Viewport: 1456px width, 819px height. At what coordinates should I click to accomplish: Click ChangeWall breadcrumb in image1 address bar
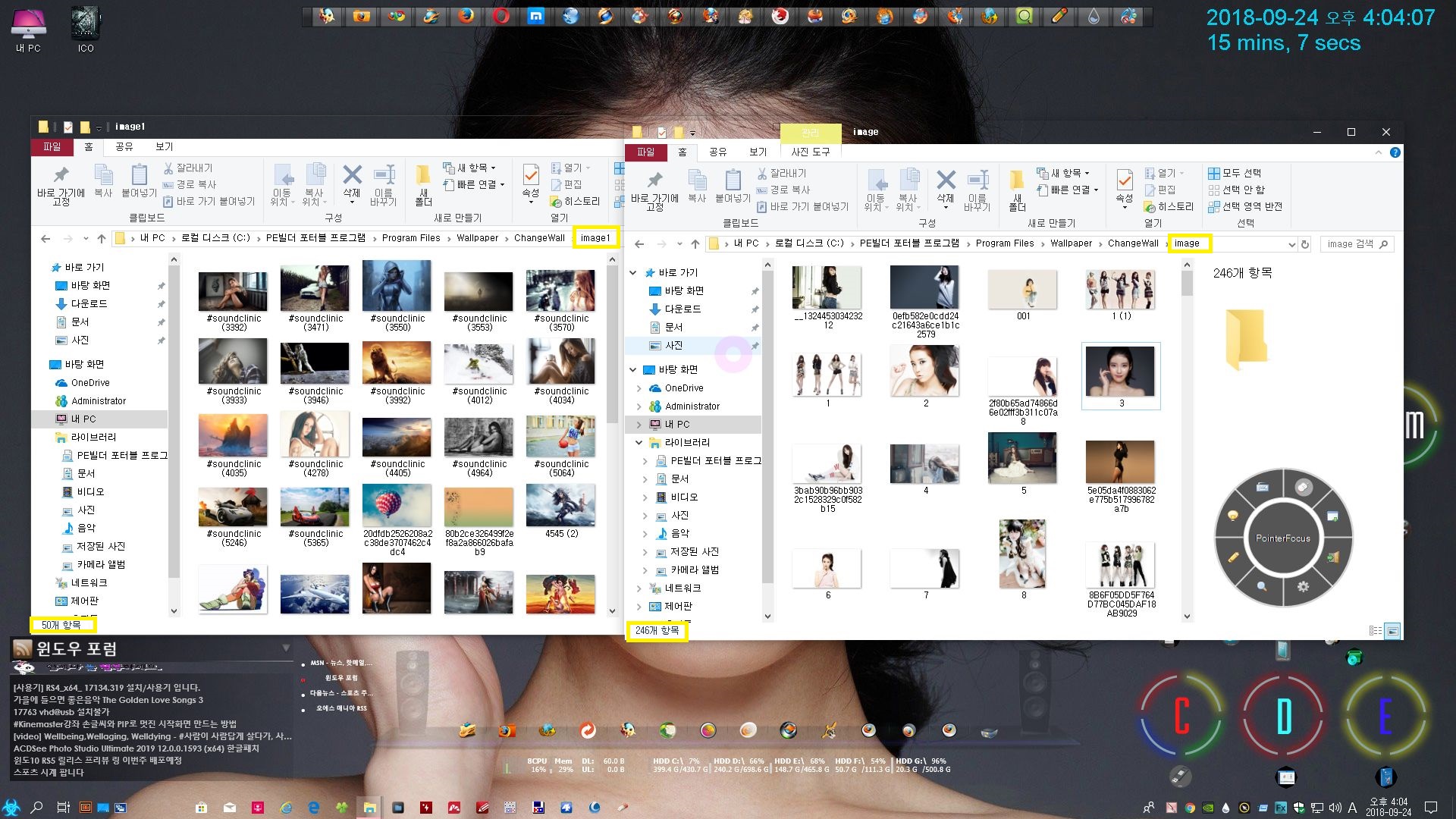[539, 238]
